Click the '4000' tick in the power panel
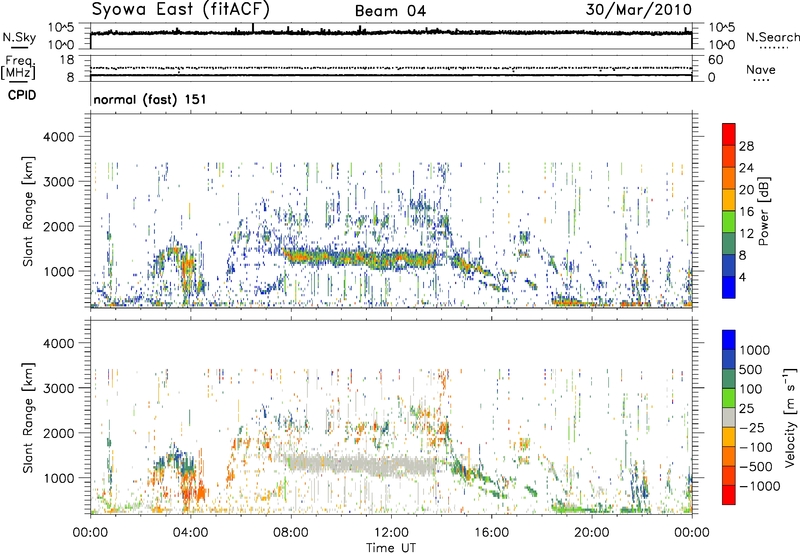Screen dimensions: 800x554 pos(58,137)
